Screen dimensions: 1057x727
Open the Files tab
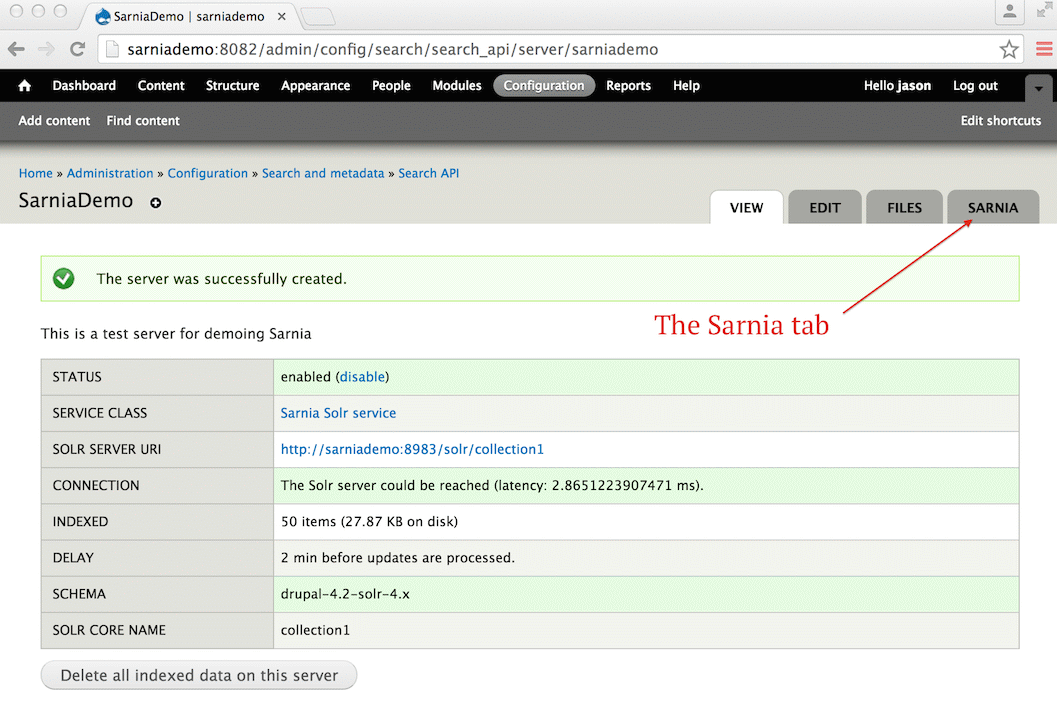(904, 208)
